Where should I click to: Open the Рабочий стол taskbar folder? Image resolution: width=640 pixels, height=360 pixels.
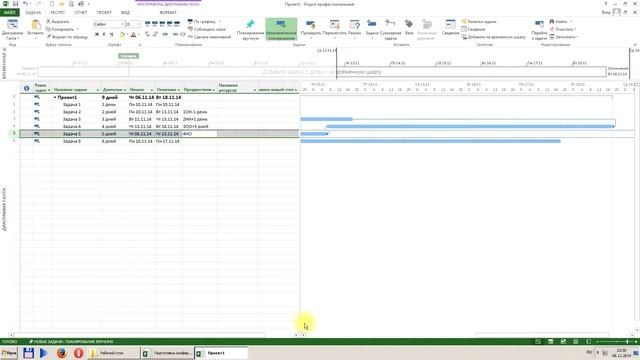pyautogui.click(x=114, y=353)
